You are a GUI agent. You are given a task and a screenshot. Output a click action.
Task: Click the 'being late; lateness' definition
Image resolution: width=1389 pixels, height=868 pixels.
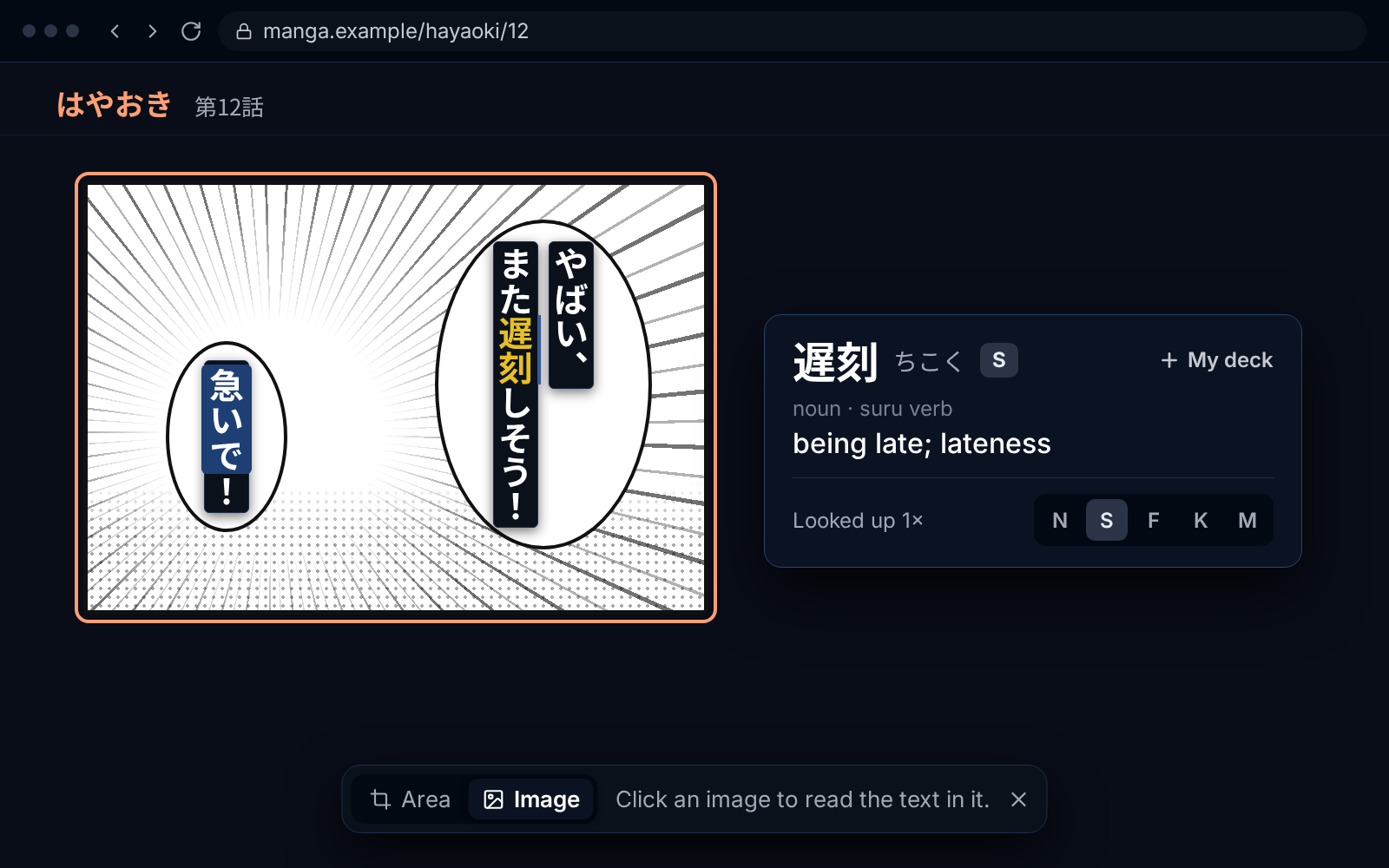921,444
